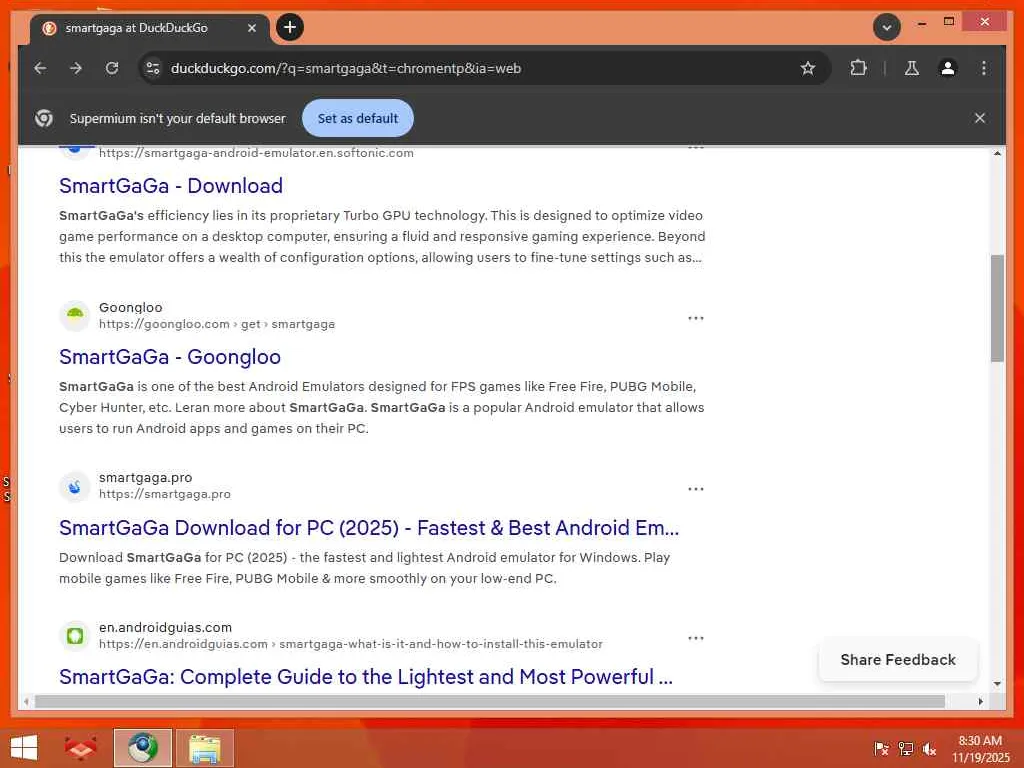Screen dimensions: 1024x768
Task: Open SmartGaGa Download for PC (2025) result
Action: (x=369, y=528)
